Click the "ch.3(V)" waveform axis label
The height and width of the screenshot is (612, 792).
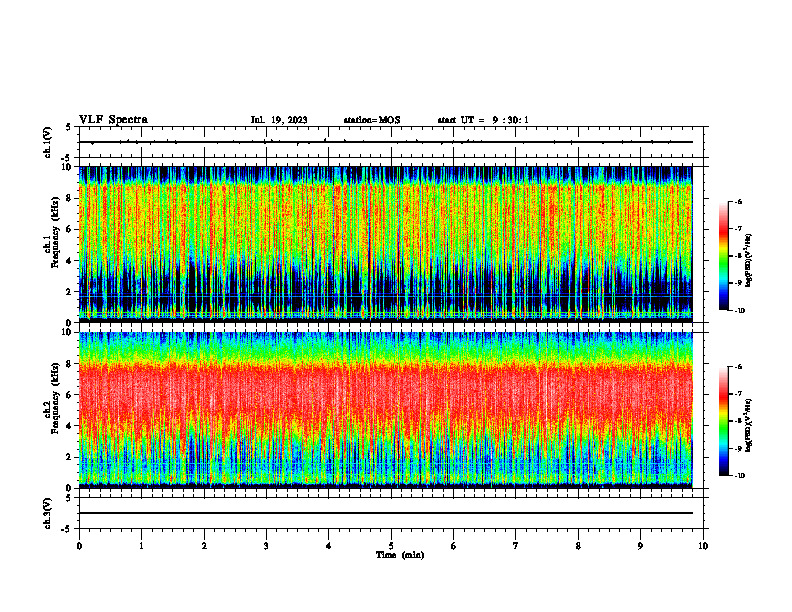pyautogui.click(x=48, y=513)
